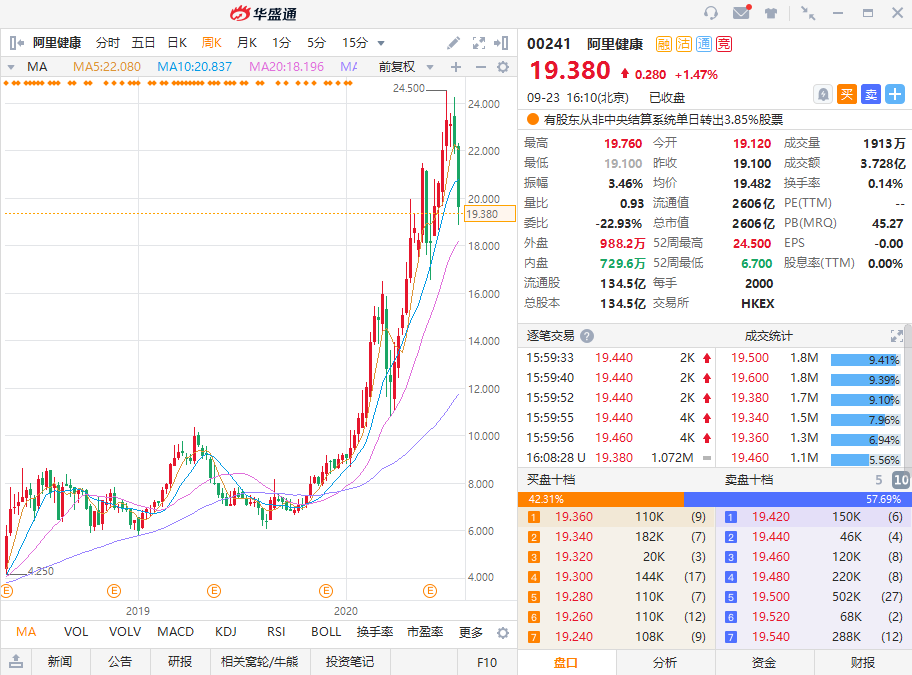Switch to 1分 minute chart

282,42
